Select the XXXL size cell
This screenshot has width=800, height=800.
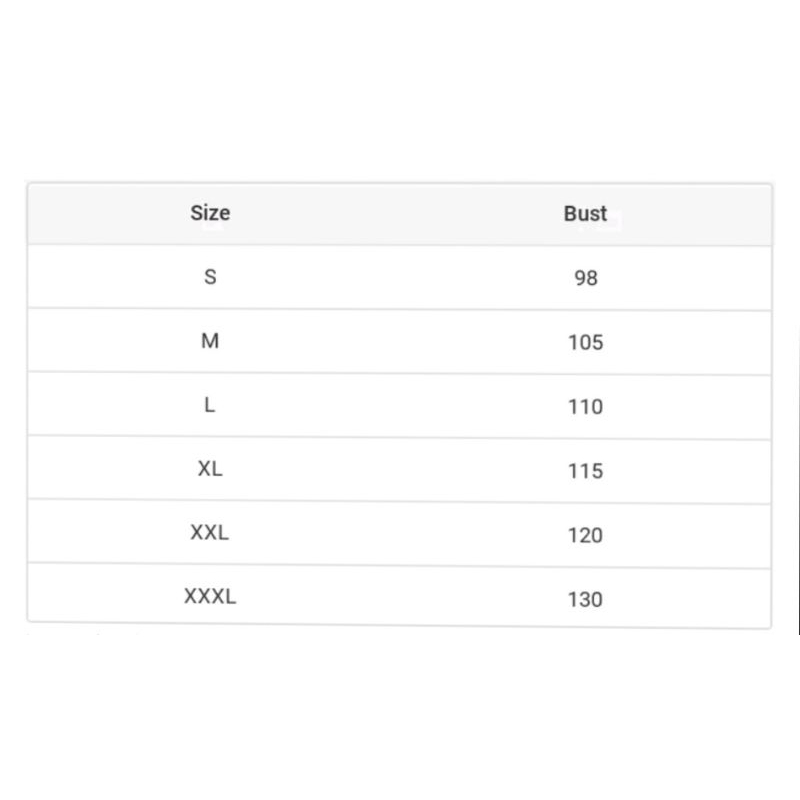pos(210,597)
